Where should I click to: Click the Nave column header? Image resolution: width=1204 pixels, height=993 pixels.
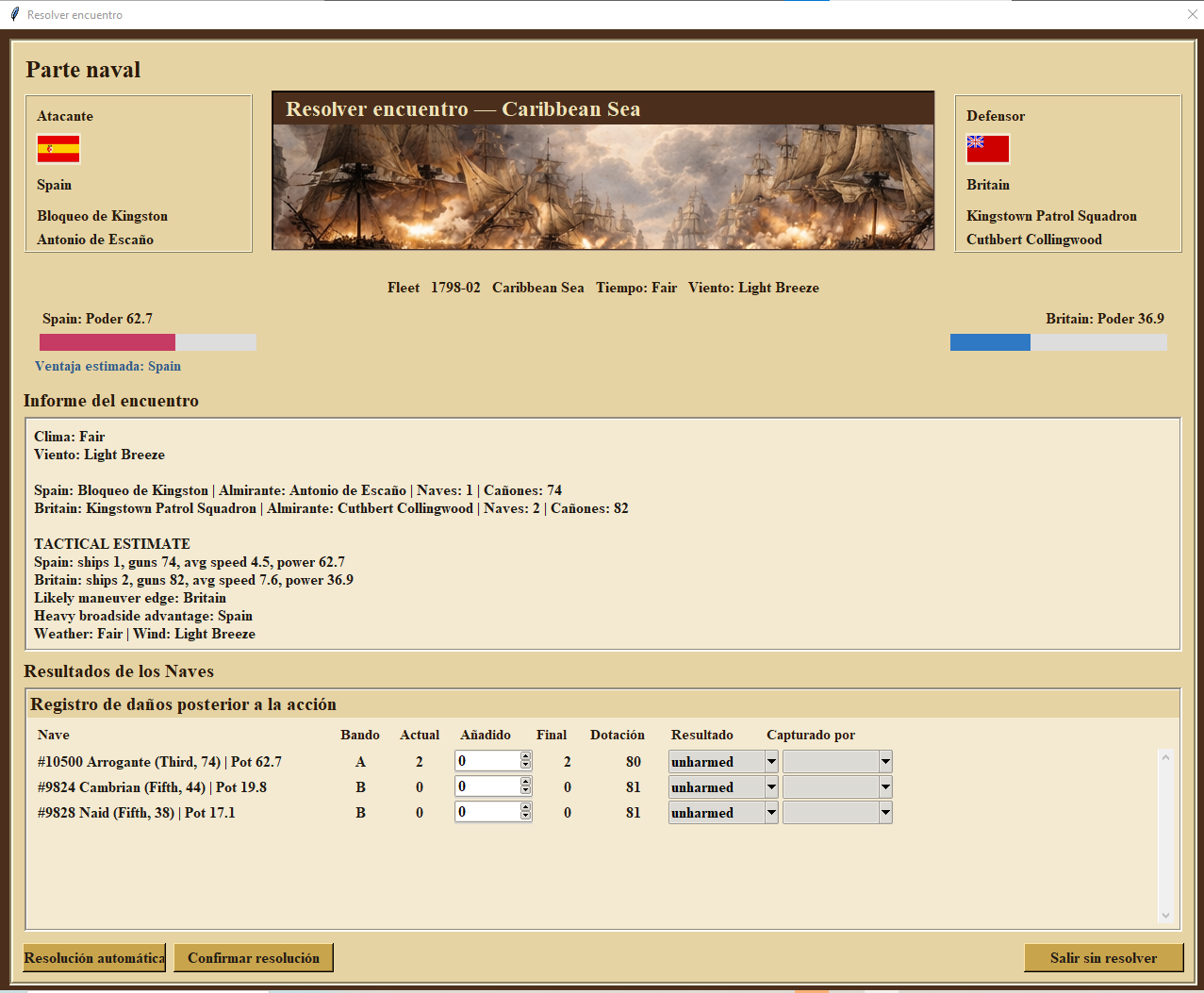(54, 736)
